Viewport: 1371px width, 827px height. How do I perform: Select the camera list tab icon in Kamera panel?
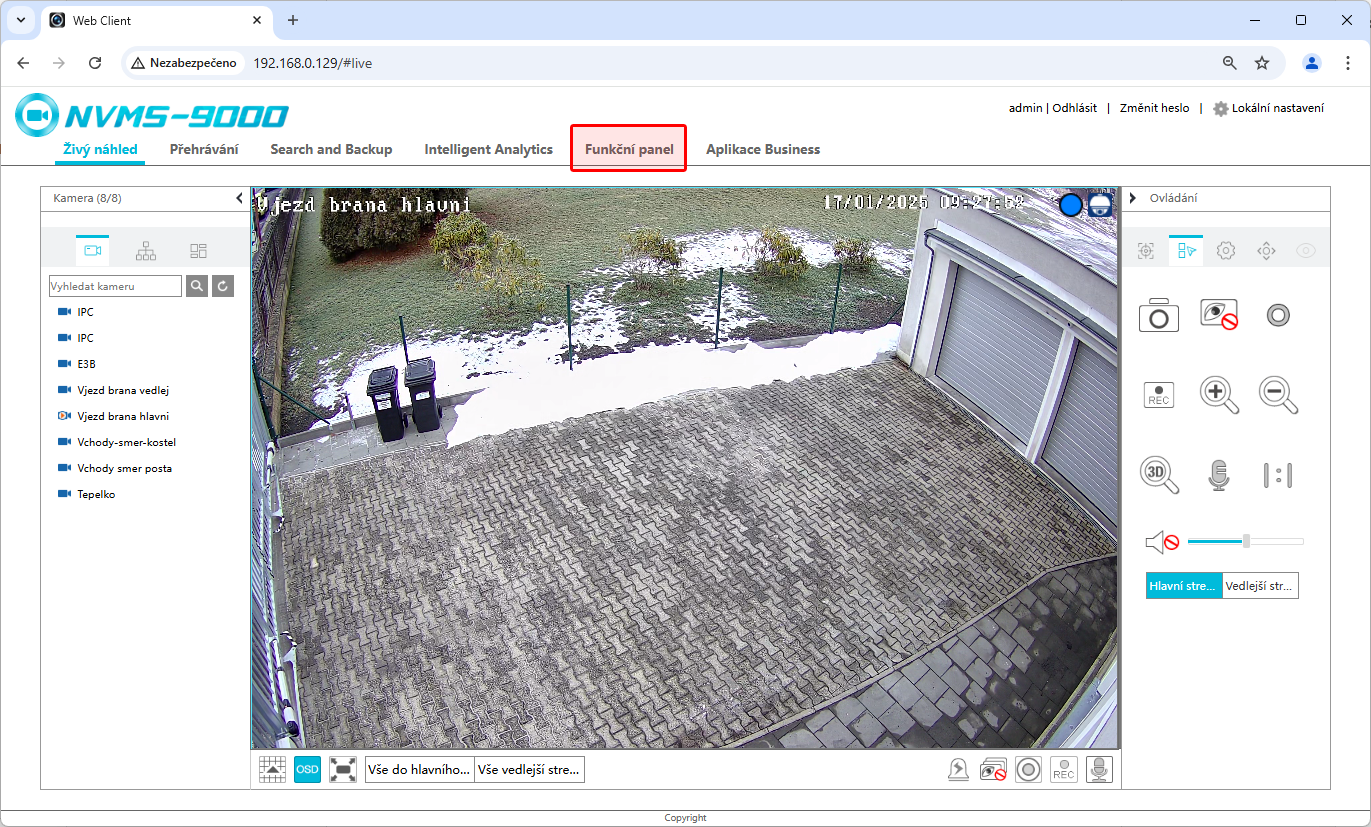click(93, 250)
